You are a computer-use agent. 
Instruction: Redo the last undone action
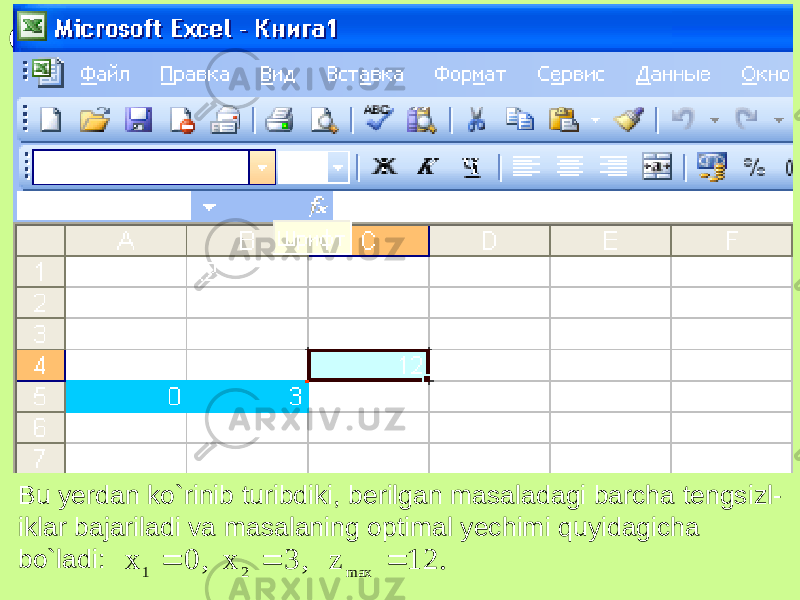[x=746, y=120]
